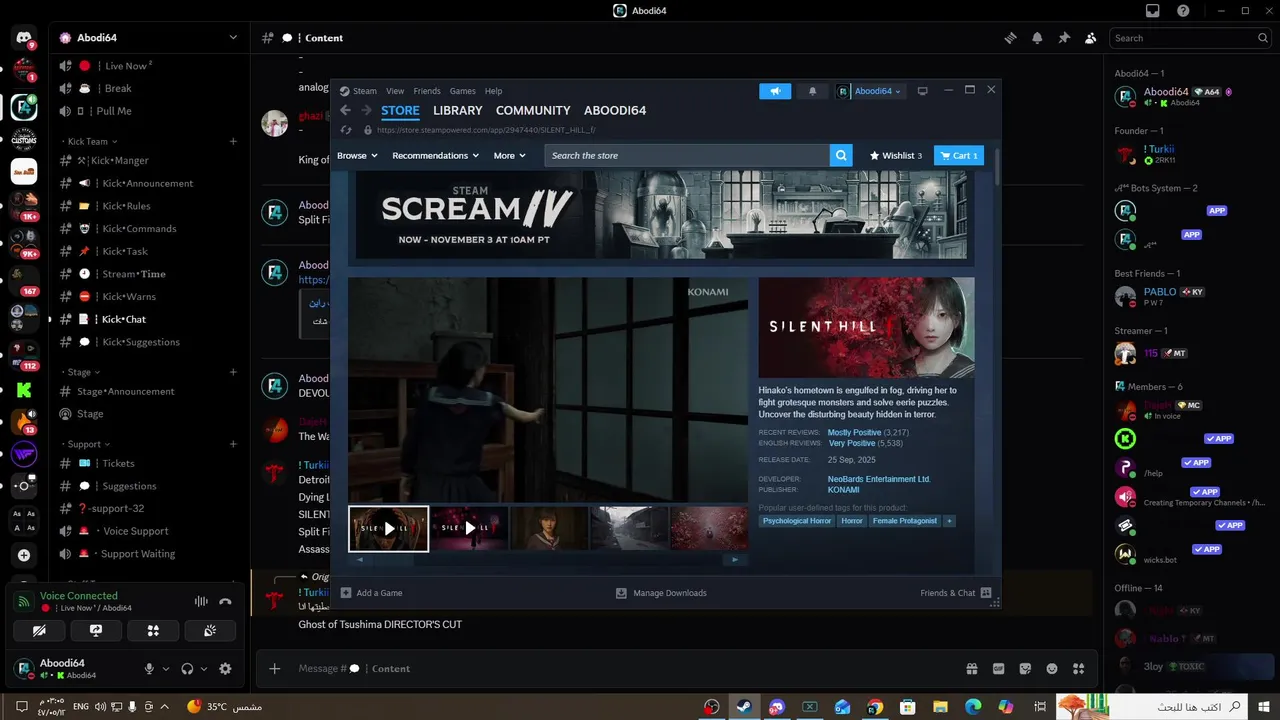This screenshot has width=1280, height=720.
Task: Open Discord inbox icon in title bar
Action: click(x=1153, y=11)
